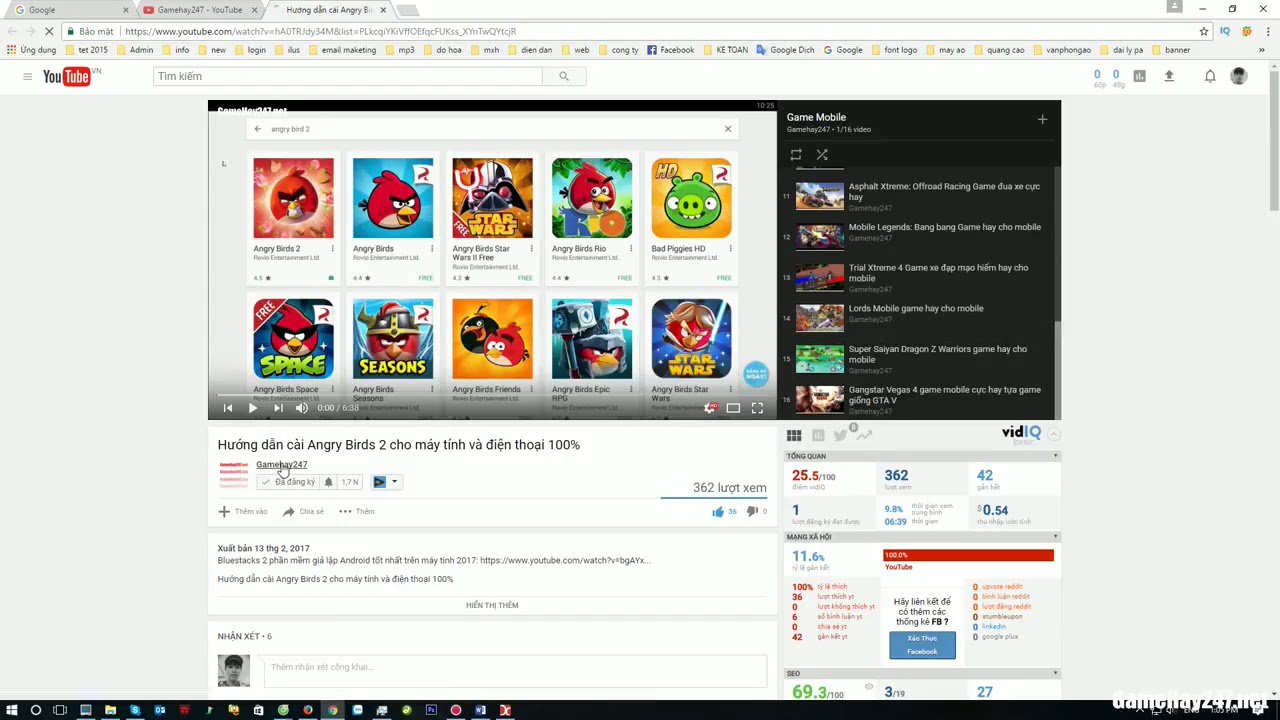Screen dimensions: 1280x720
Task: Switch to Google browser tab
Action: tap(70, 10)
